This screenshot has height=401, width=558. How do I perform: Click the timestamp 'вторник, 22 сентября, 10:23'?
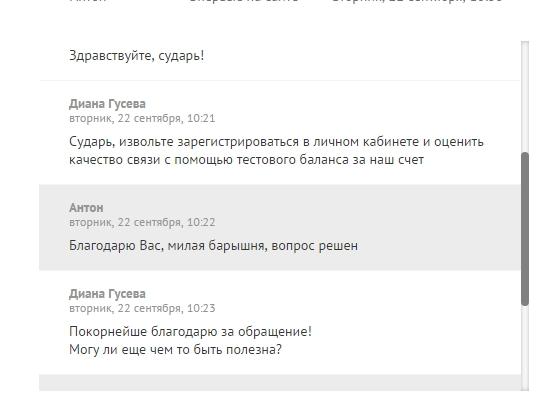coord(142,308)
